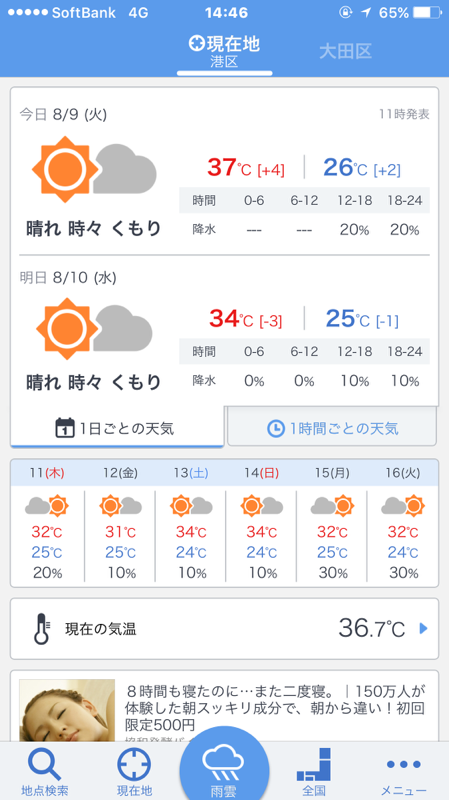449x800 pixels.
Task: Select the 現在地 港区 location tab
Action: click(x=224, y=52)
